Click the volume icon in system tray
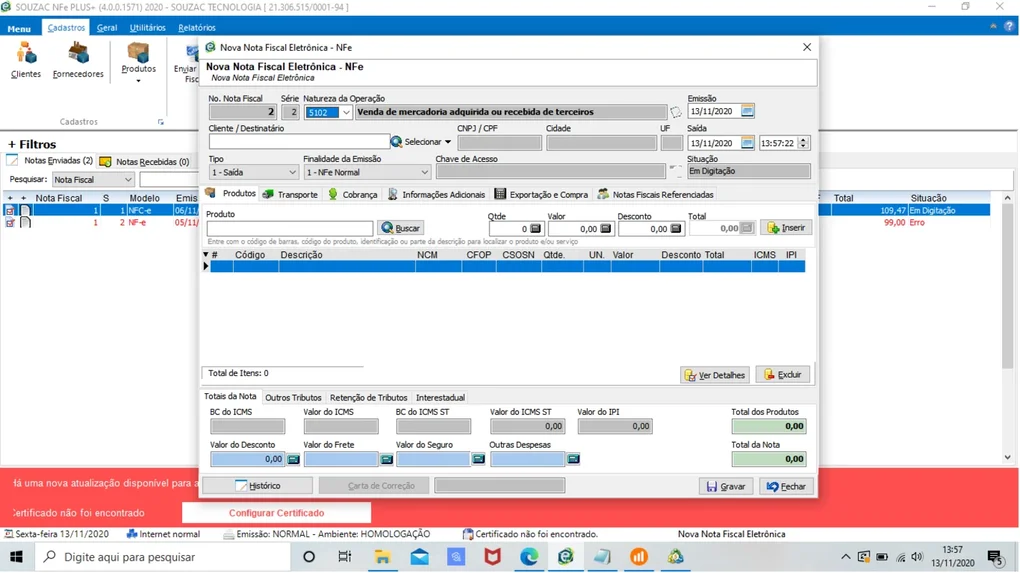Screen dimensions: 1020x573 917,557
